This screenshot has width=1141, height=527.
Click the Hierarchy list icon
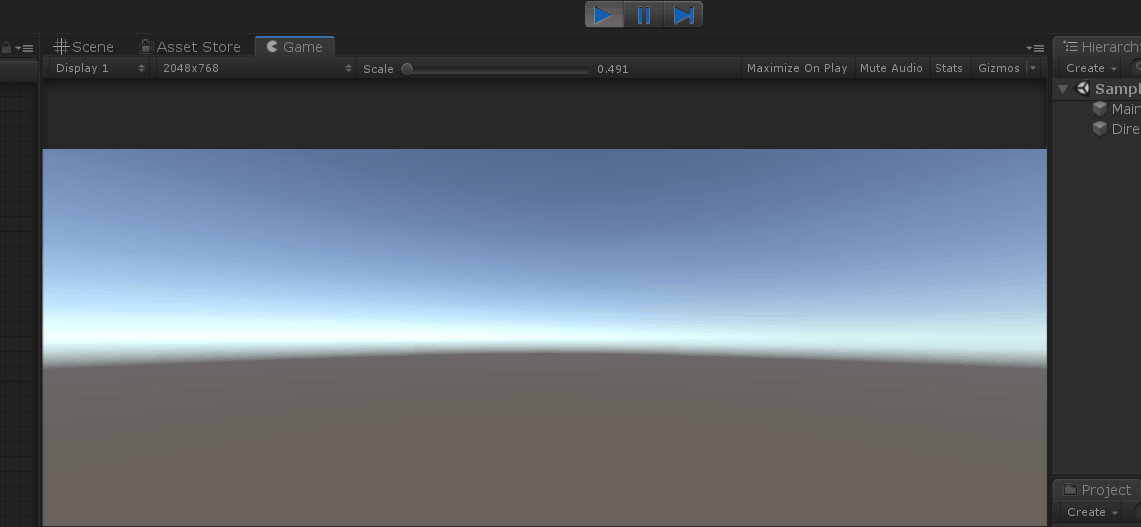[1070, 47]
